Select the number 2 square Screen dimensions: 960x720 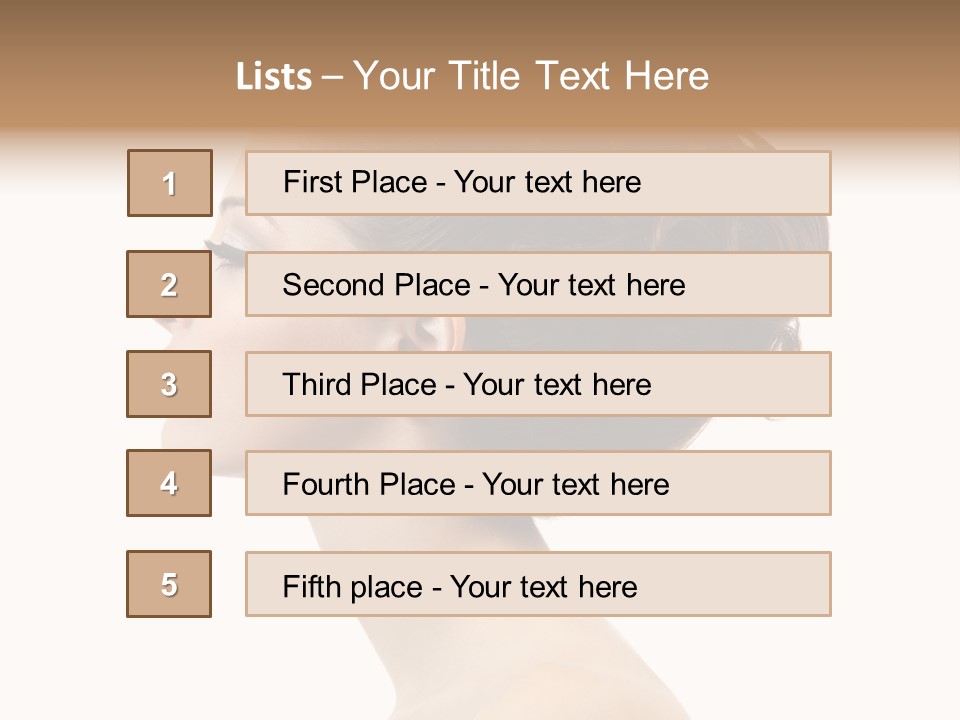point(169,284)
